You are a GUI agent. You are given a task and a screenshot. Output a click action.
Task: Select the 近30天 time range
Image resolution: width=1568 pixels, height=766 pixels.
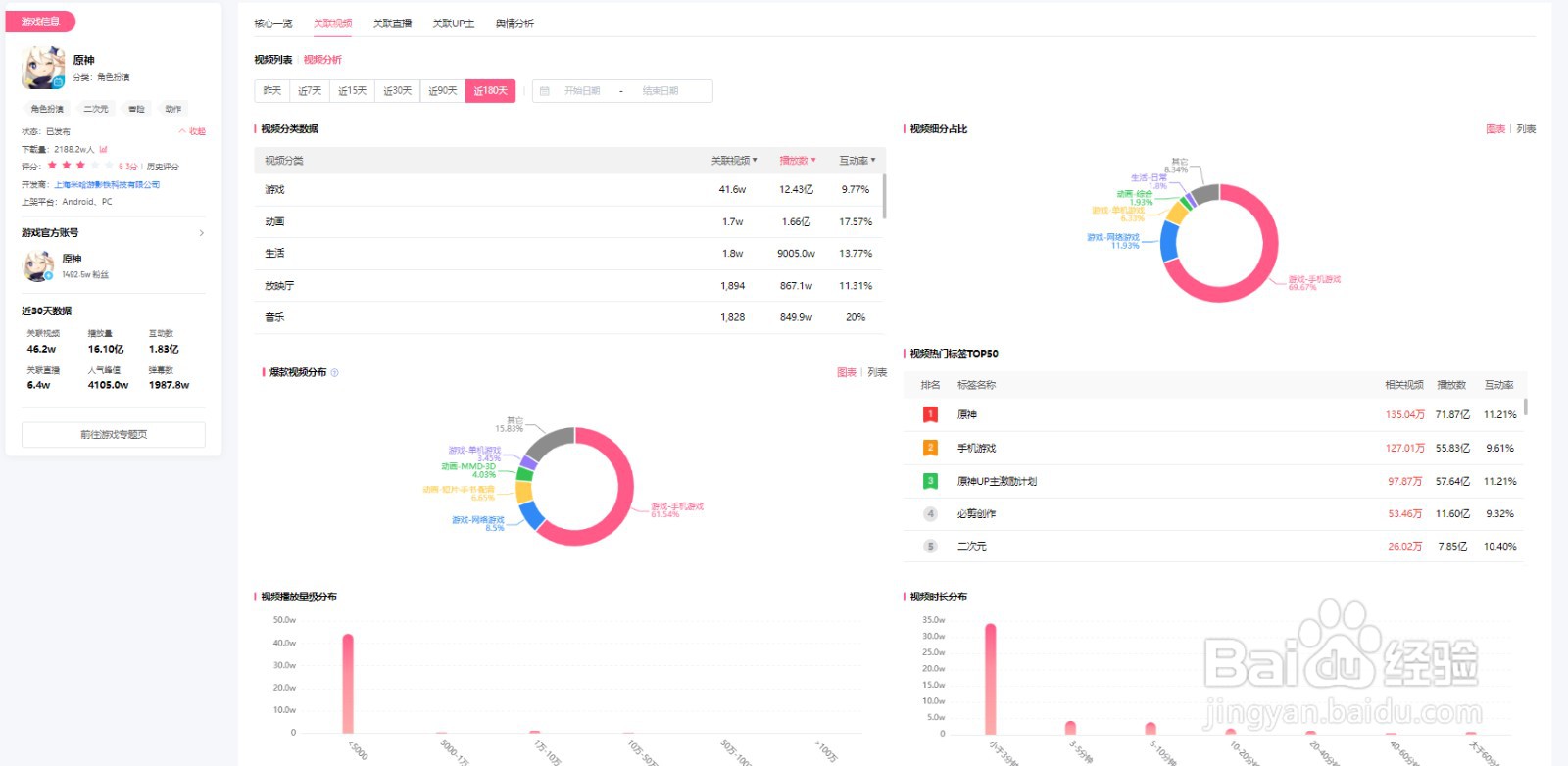coord(397,91)
